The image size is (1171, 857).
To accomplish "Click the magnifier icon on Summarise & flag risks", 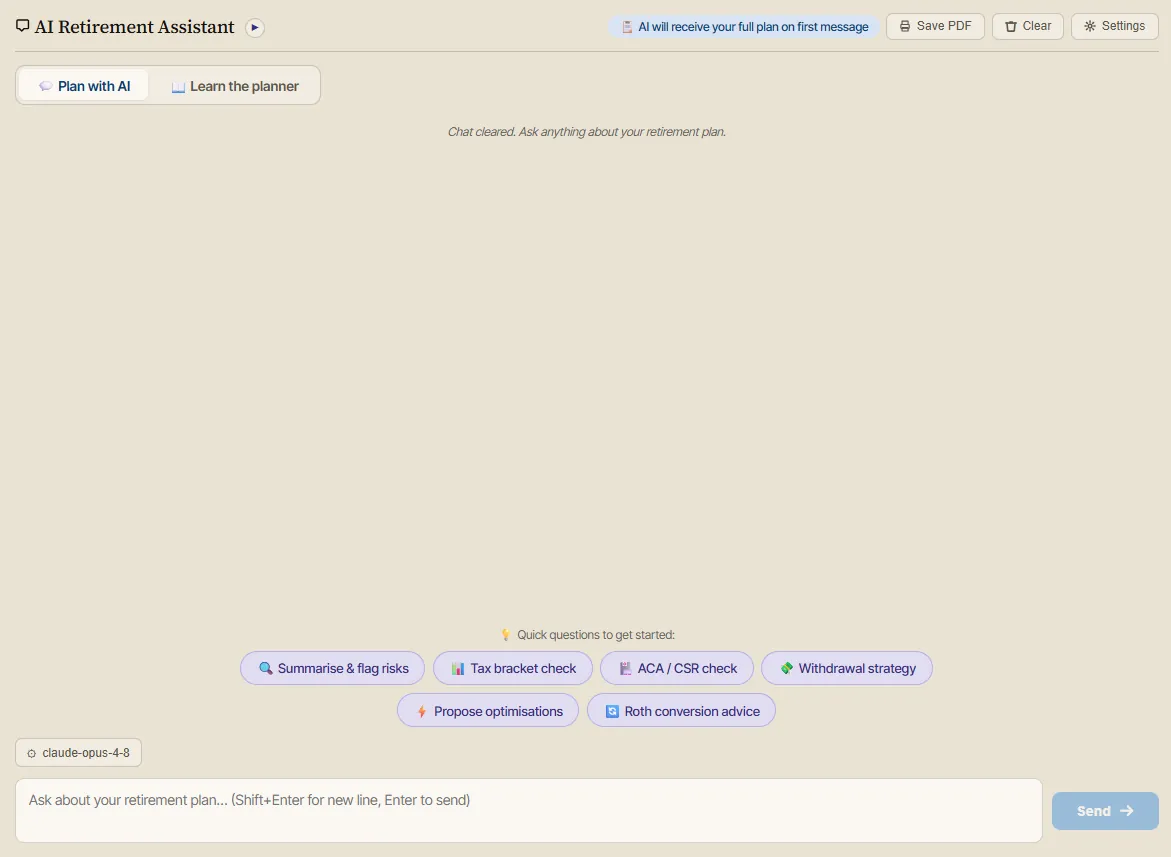I will pyautogui.click(x=265, y=668).
